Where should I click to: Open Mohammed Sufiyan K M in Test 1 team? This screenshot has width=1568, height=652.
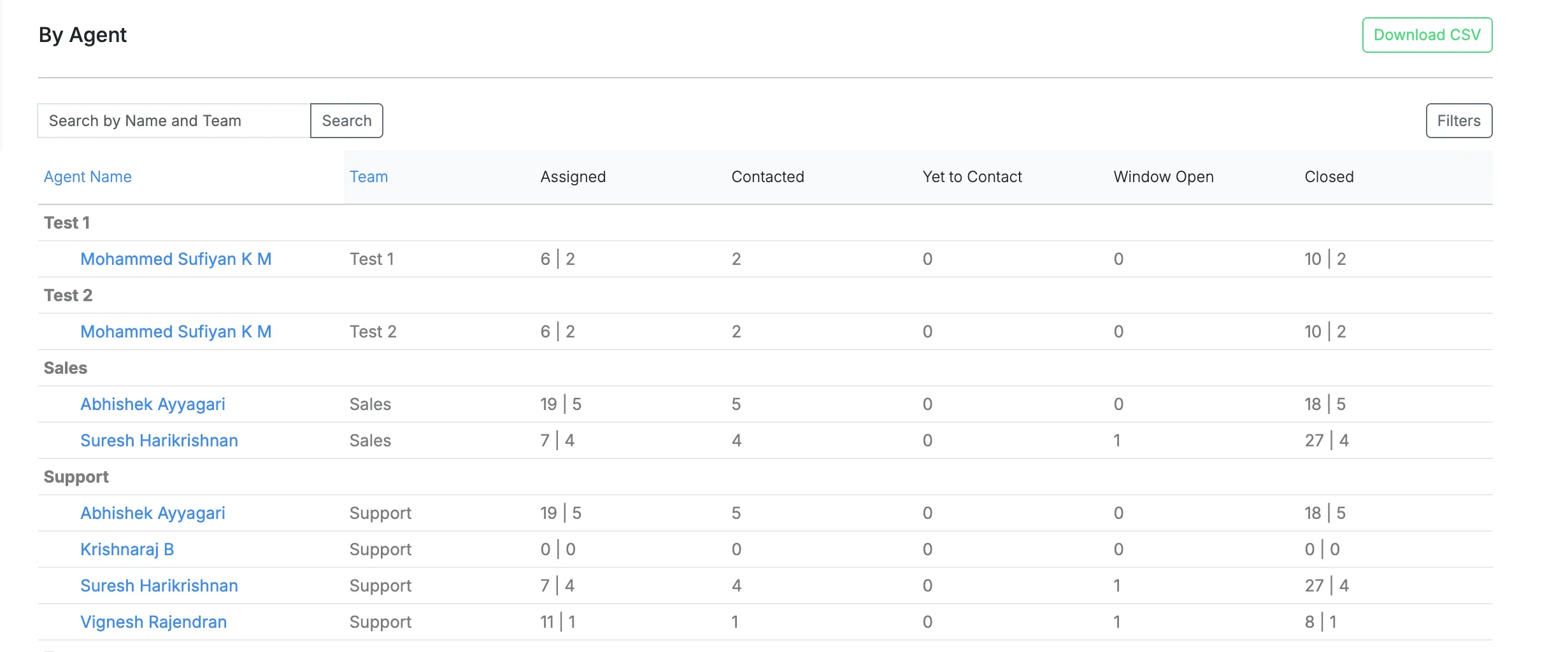click(x=176, y=259)
